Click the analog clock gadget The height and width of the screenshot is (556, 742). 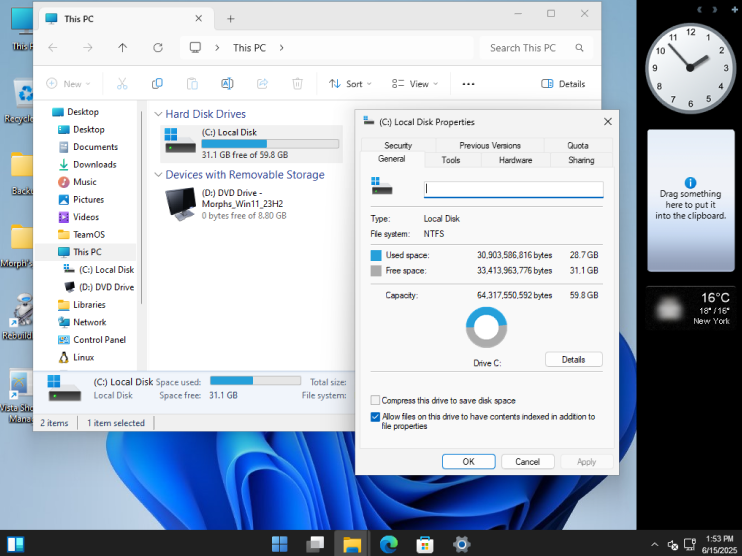690,68
